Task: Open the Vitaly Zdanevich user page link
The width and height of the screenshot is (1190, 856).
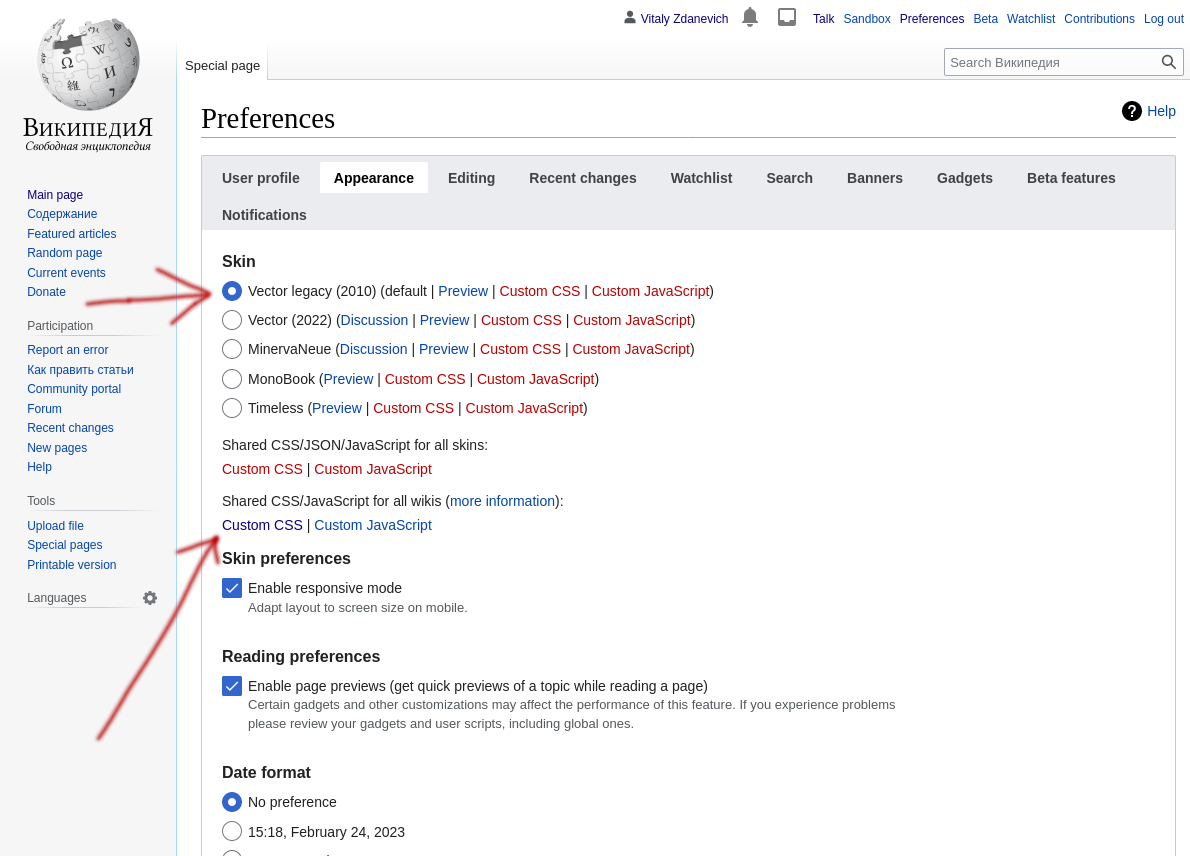Action: coord(684,19)
